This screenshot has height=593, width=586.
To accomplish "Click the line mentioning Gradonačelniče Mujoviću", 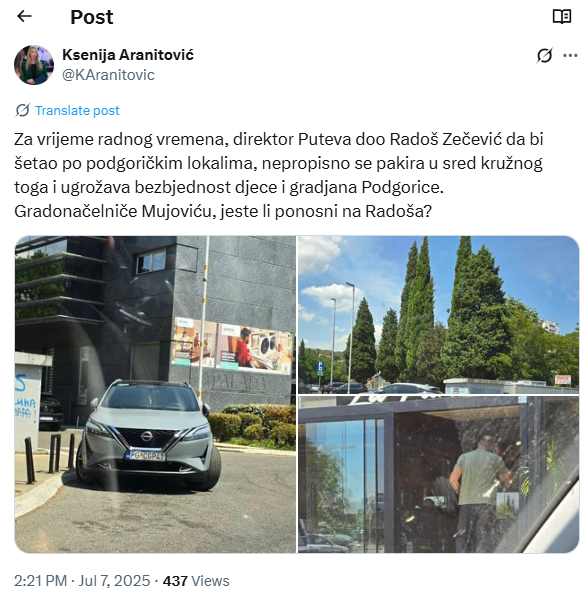I will pos(222,211).
